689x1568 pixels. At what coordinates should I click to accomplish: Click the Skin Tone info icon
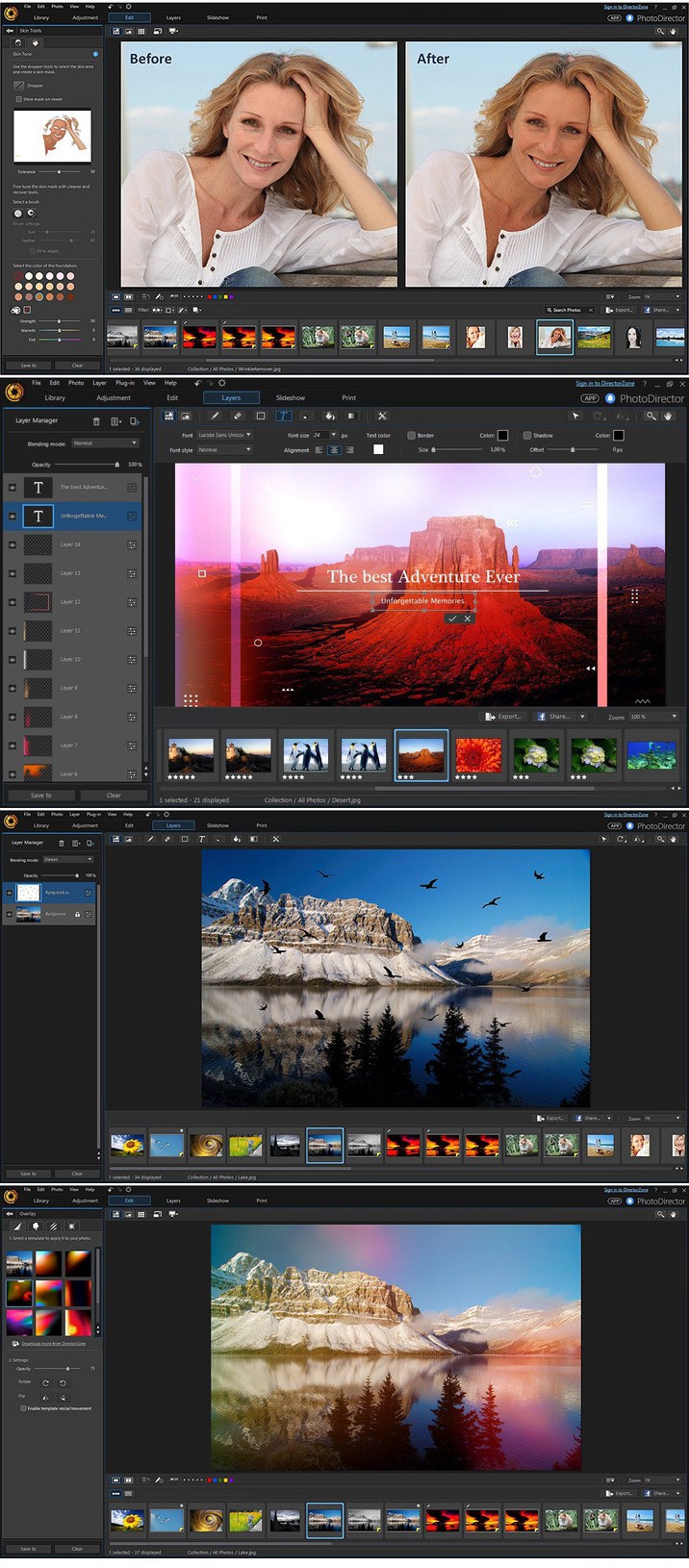coord(94,54)
